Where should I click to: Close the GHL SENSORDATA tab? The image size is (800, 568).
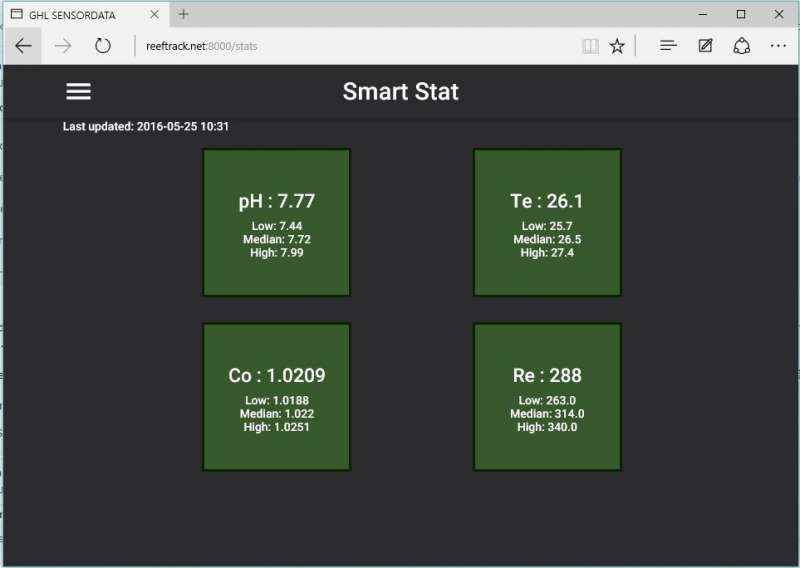154,14
